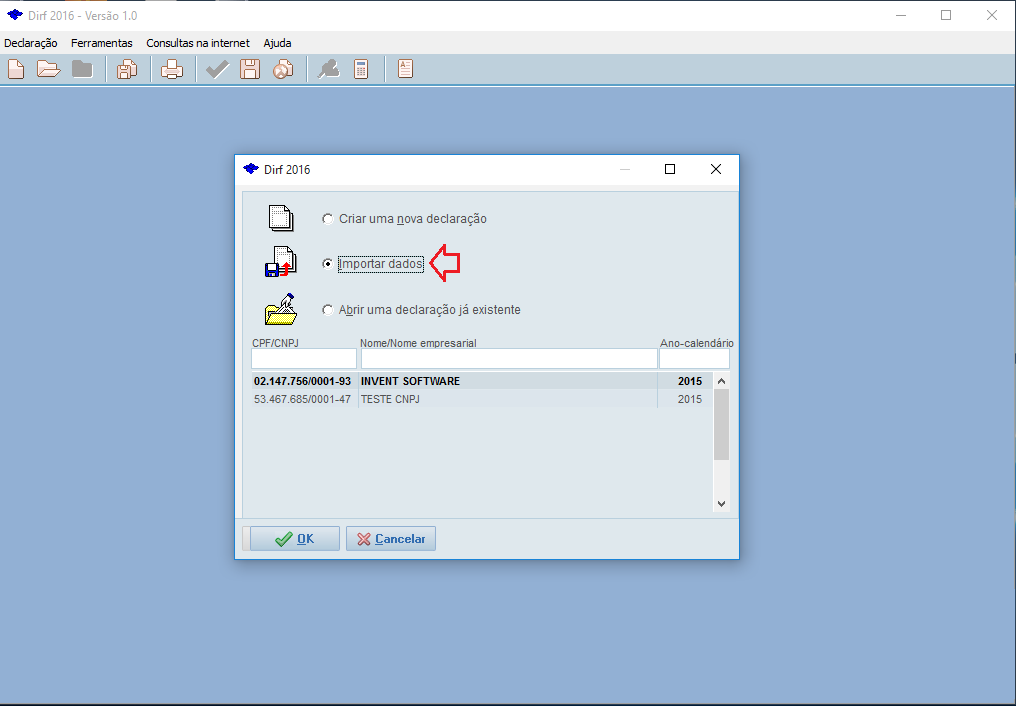Click the greyed wrench tool toolbar icon
Image resolution: width=1016 pixels, height=706 pixels.
click(329, 69)
